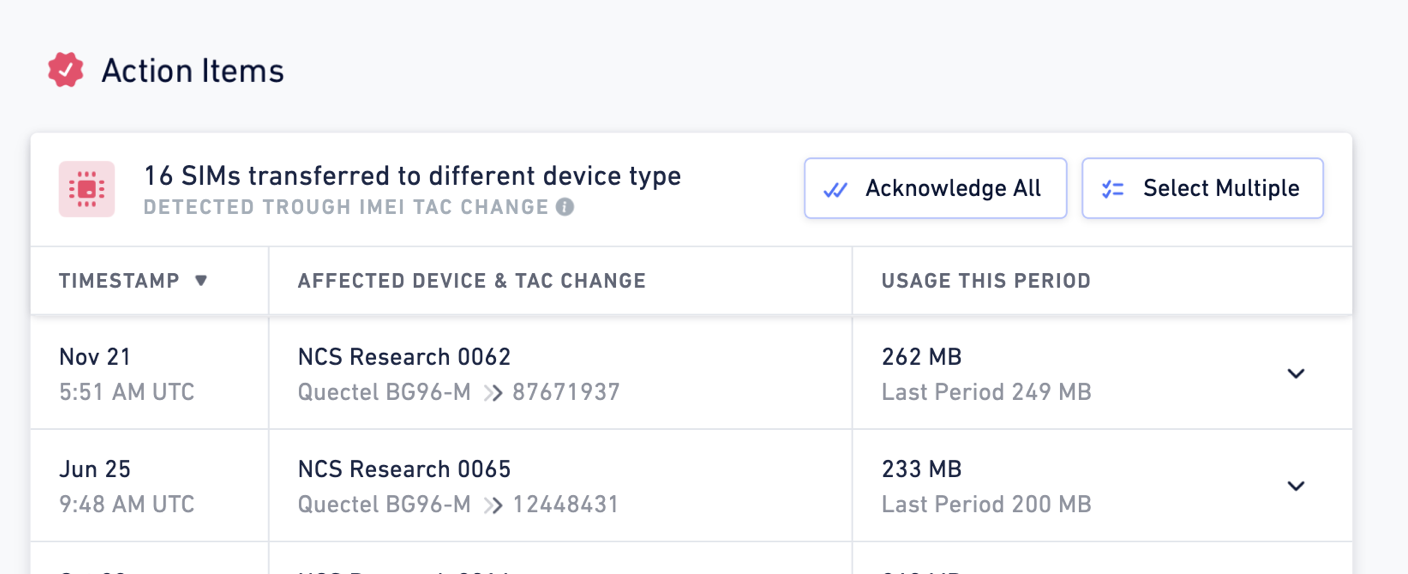Click the Usage This Period header
The height and width of the screenshot is (574, 1408).
click(x=986, y=281)
